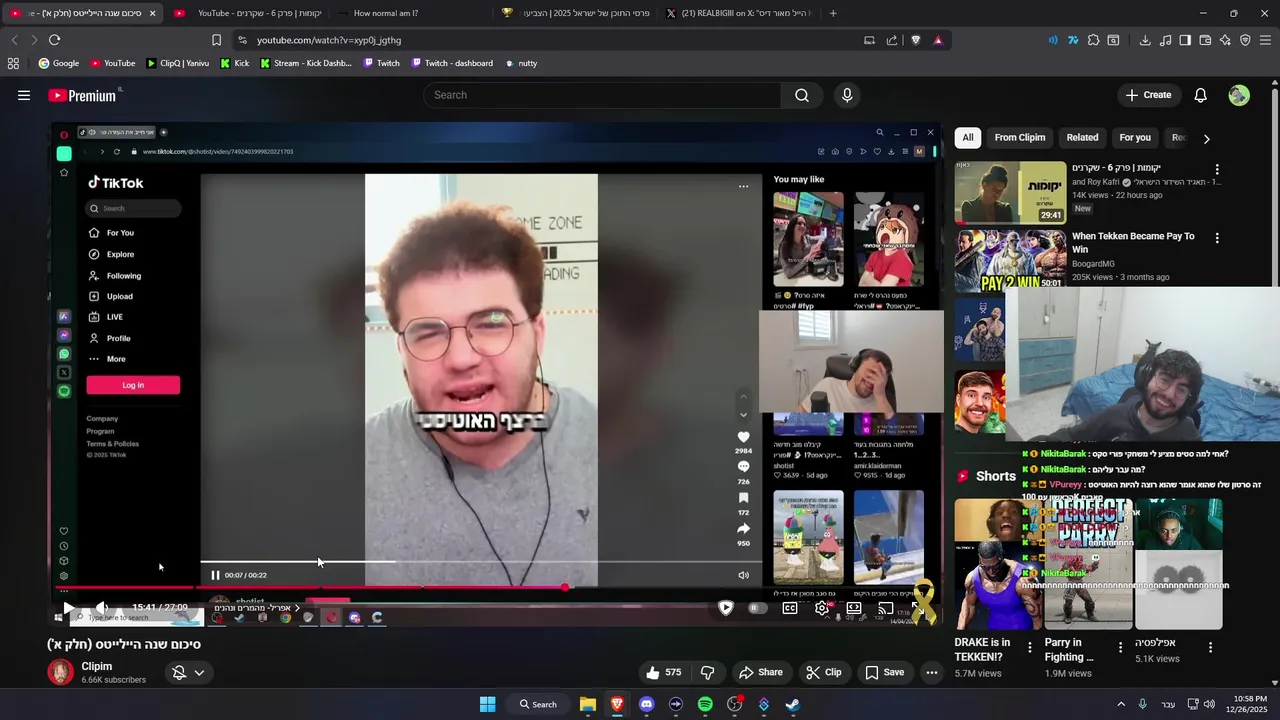Open Leo AI sparkle icon

1225,40
